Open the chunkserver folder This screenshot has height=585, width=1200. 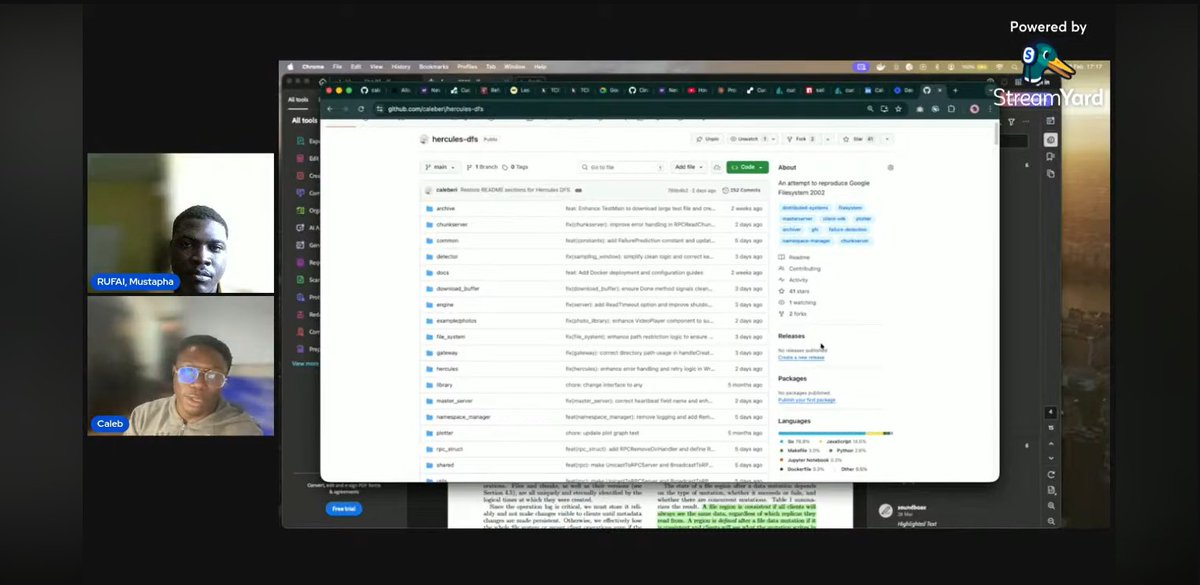452,224
